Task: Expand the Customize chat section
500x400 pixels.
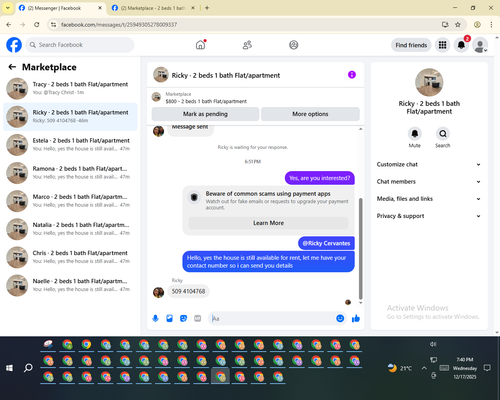Action: (429, 164)
